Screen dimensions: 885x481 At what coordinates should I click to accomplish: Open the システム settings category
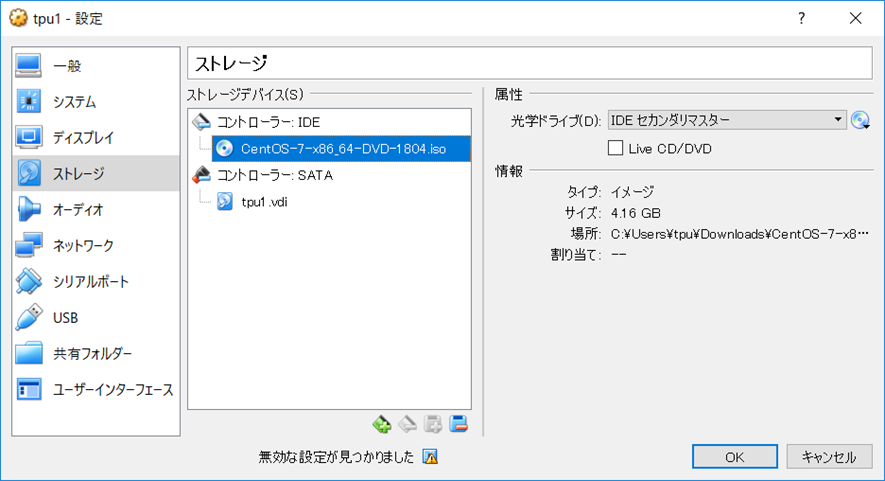pyautogui.click(x=74, y=102)
